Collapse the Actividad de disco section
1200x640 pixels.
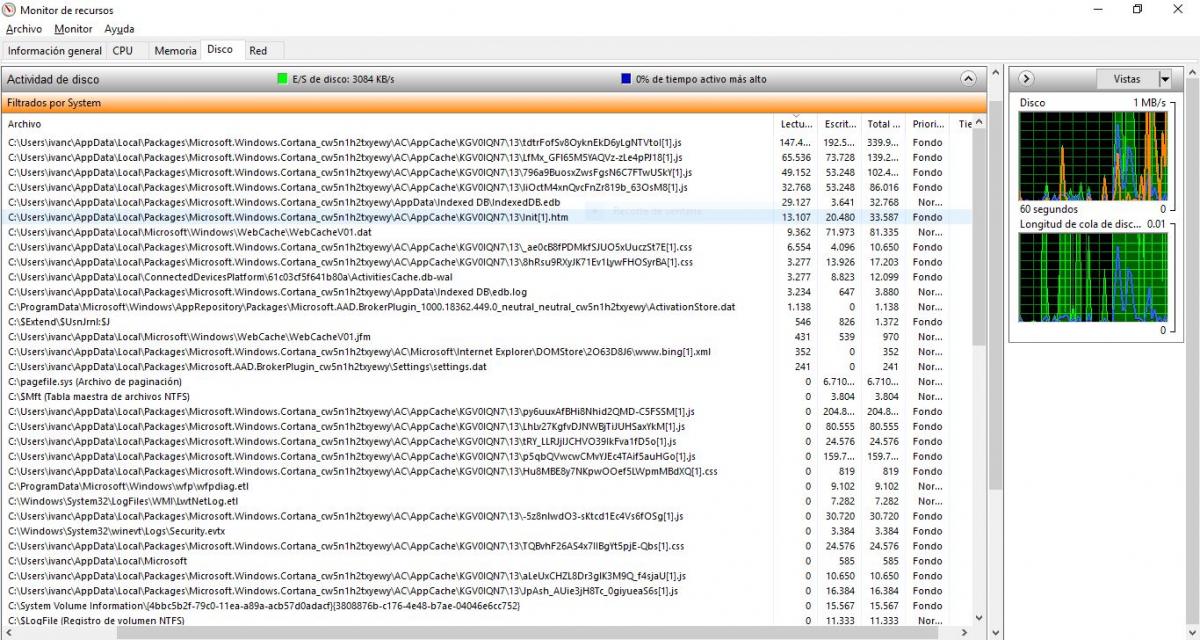(x=968, y=79)
